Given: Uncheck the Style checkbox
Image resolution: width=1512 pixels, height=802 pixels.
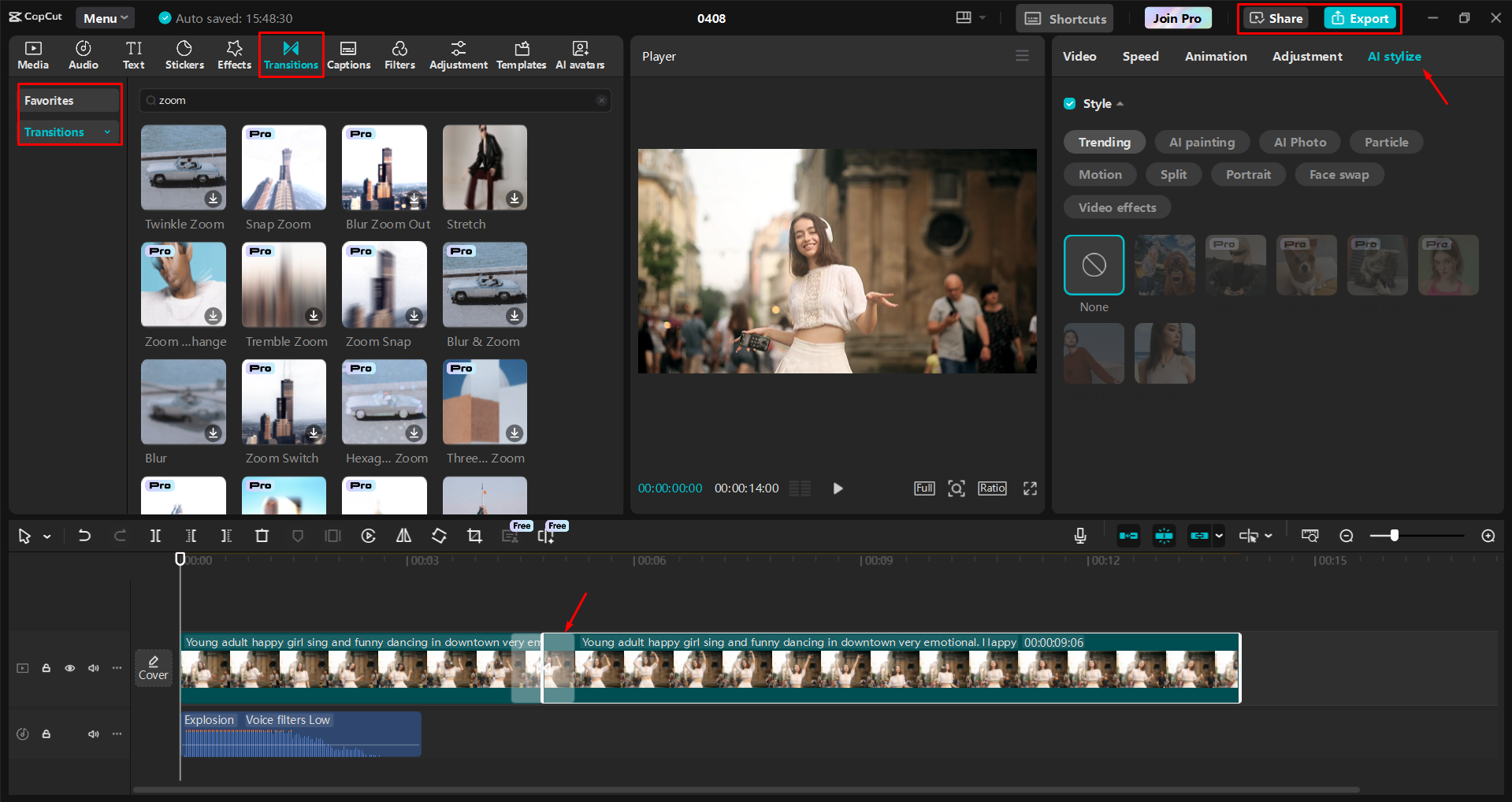Looking at the screenshot, I should (x=1070, y=103).
